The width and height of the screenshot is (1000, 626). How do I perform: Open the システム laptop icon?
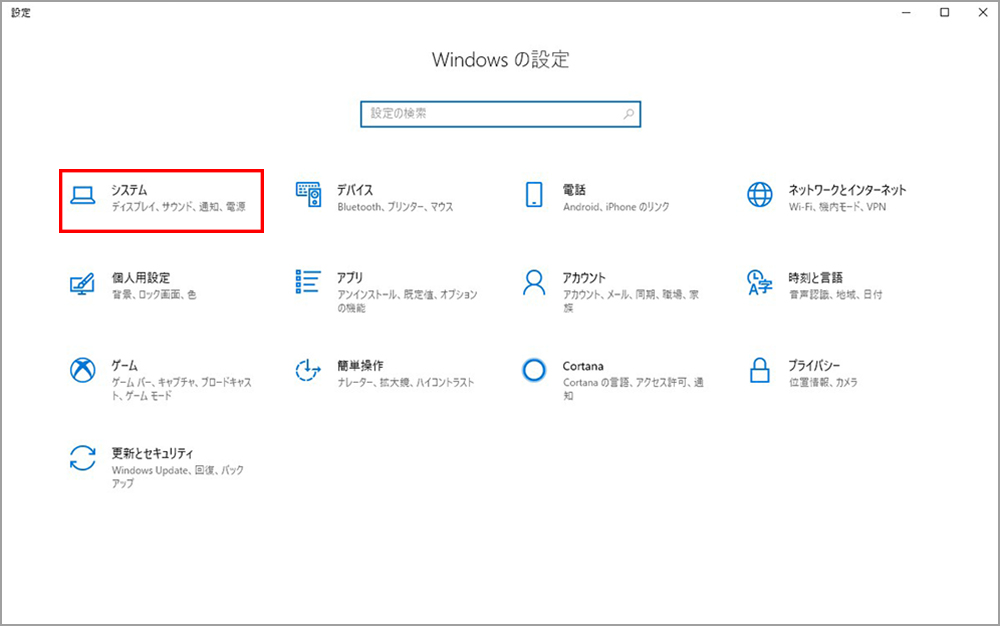(83, 195)
